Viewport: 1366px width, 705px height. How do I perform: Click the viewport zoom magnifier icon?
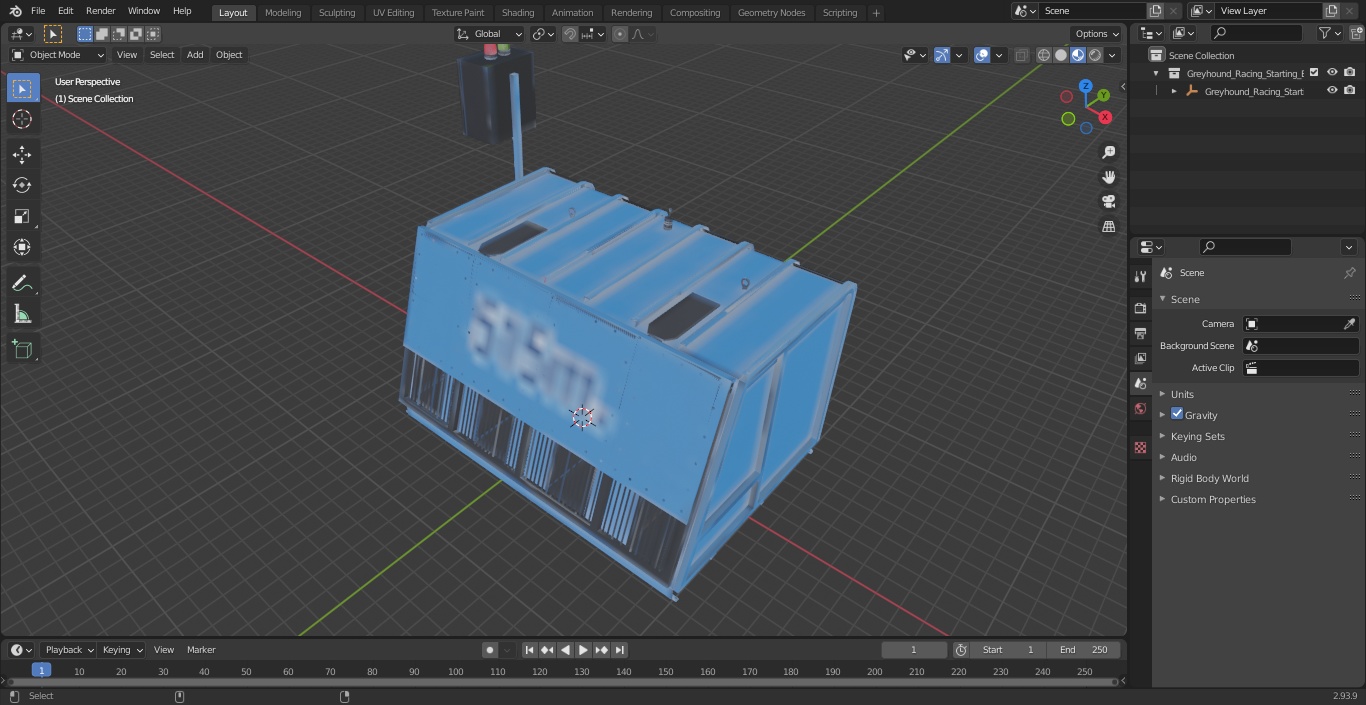(1108, 152)
